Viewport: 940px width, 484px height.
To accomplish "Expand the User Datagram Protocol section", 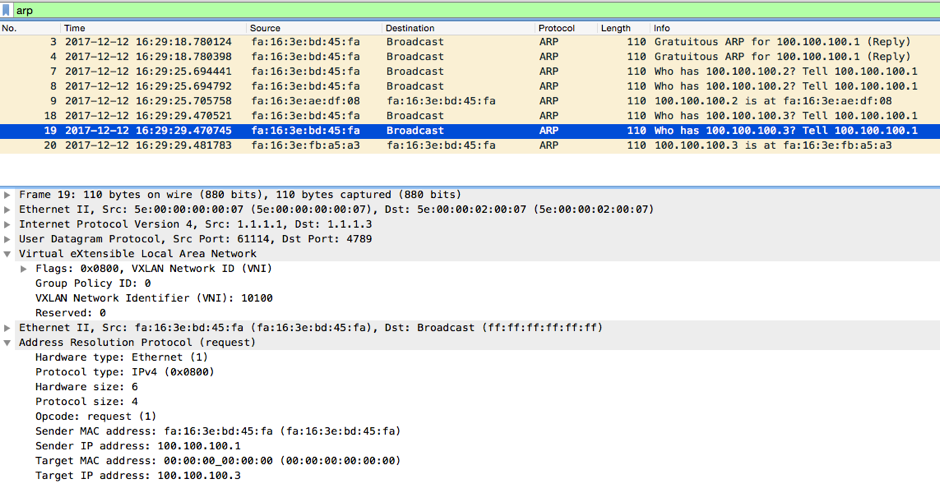I will 9,239.
